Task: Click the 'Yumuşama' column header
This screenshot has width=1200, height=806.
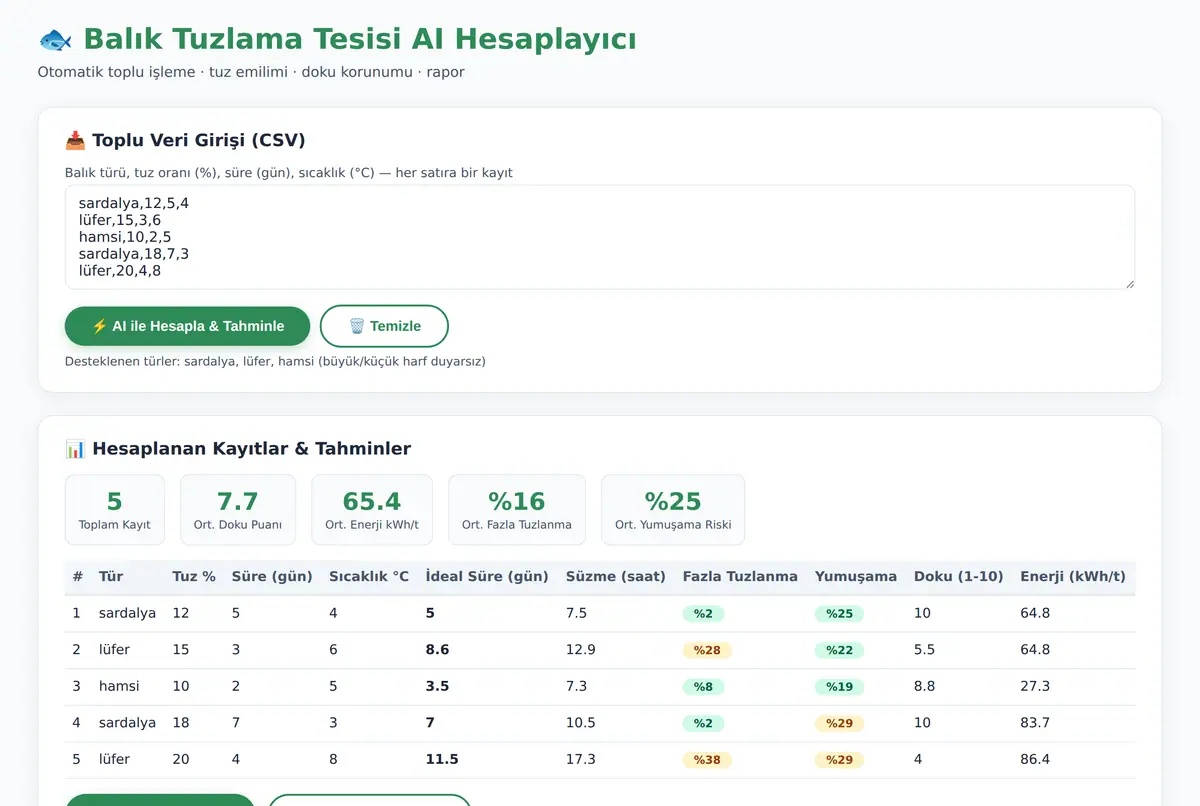Action: click(x=856, y=576)
